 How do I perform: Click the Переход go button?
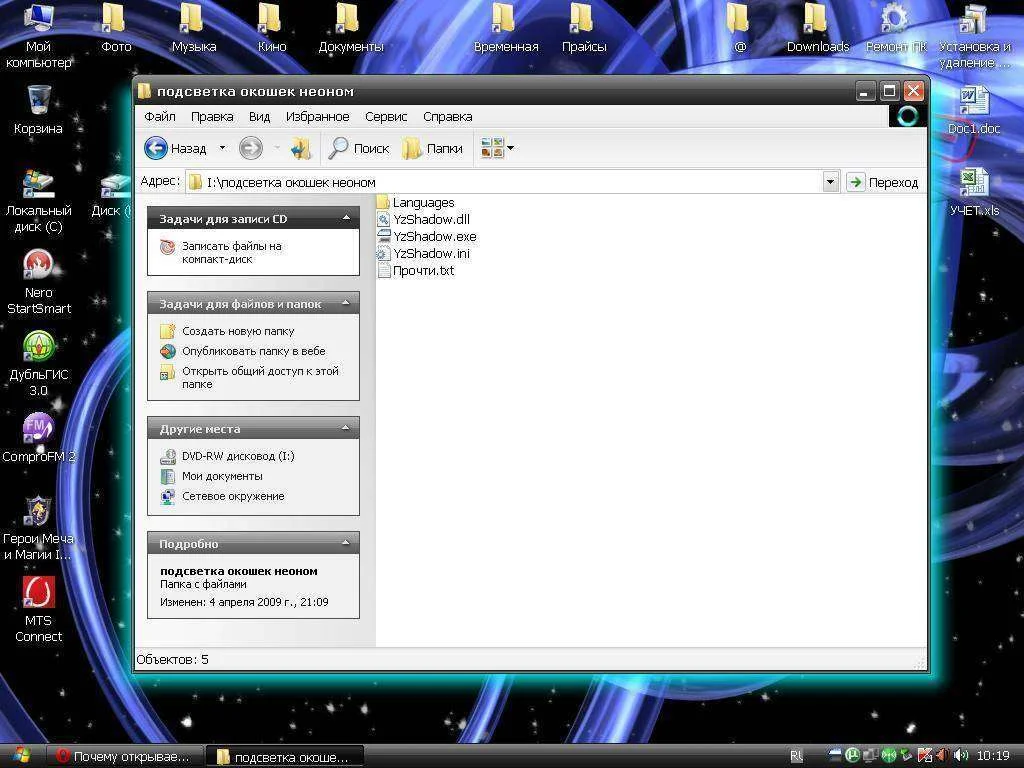(x=882, y=182)
